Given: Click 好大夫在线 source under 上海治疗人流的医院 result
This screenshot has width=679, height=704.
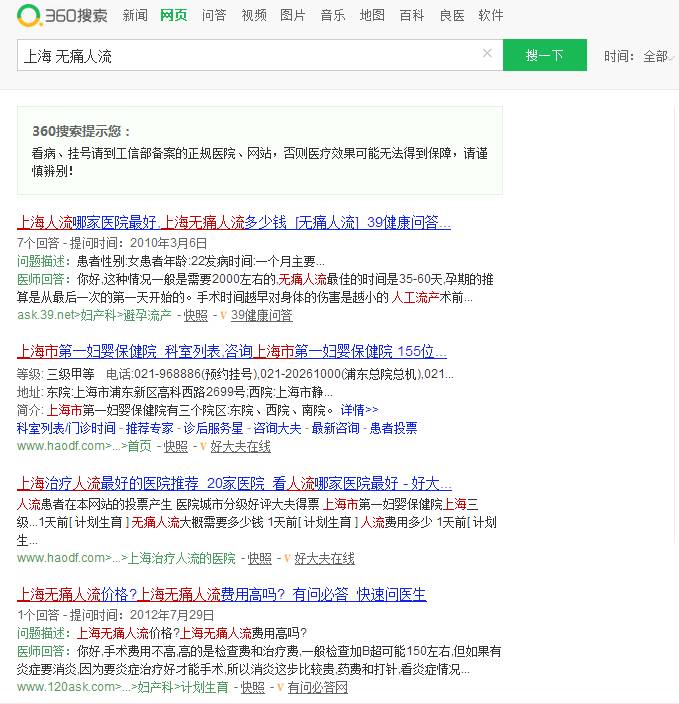Looking at the screenshot, I should coord(325,559).
